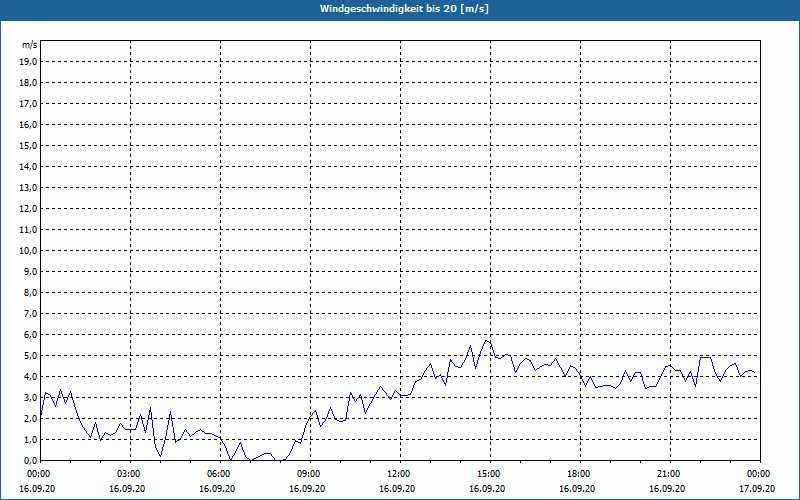Click the 06:00 time axis label
Viewport: 800px width, 500px height.
click(218, 473)
